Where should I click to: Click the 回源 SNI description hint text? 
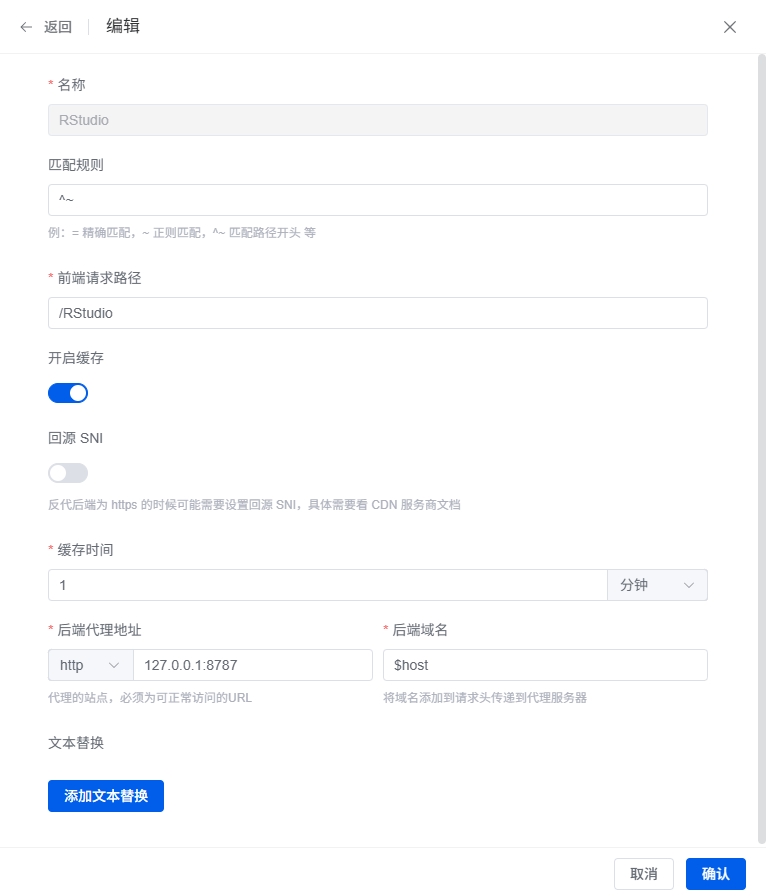(254, 505)
